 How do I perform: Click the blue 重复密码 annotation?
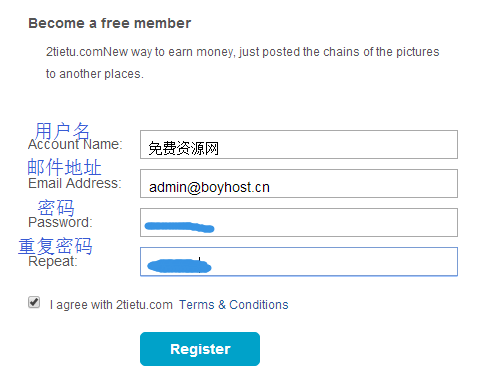tap(55, 246)
